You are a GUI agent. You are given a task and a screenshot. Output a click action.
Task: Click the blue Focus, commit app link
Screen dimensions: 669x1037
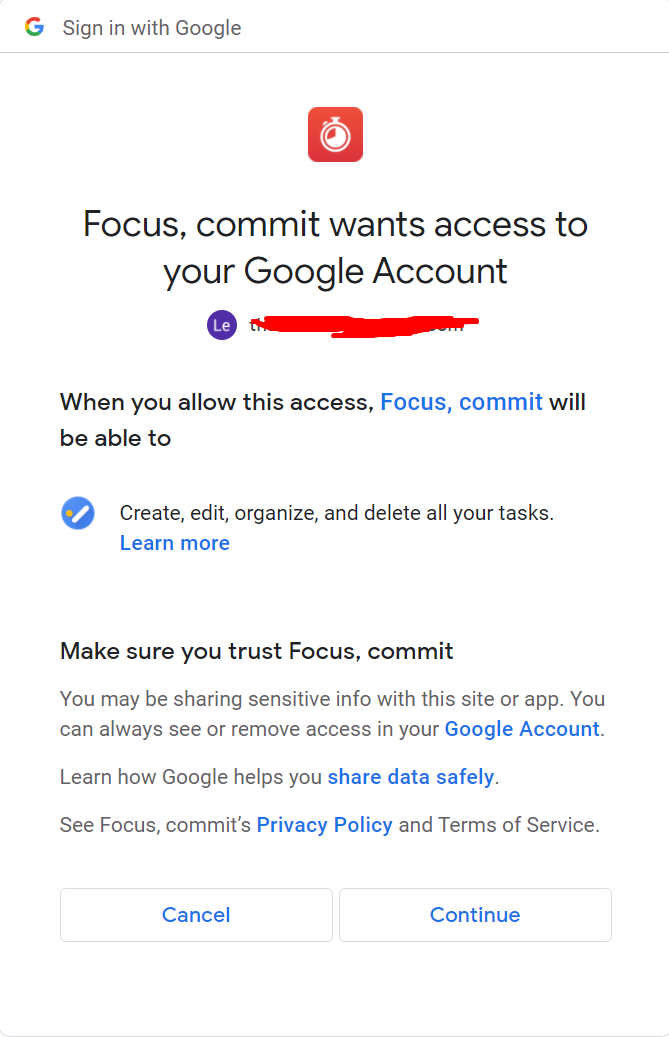pos(461,402)
